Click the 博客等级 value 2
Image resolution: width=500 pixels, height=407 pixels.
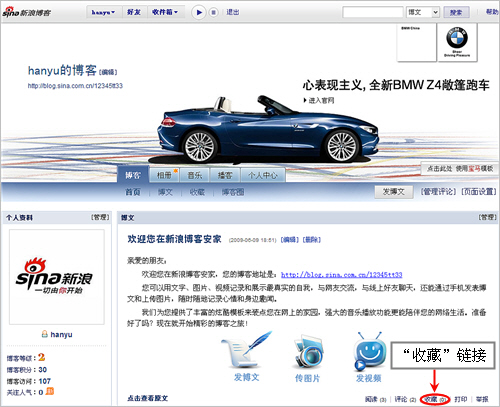[41, 357]
